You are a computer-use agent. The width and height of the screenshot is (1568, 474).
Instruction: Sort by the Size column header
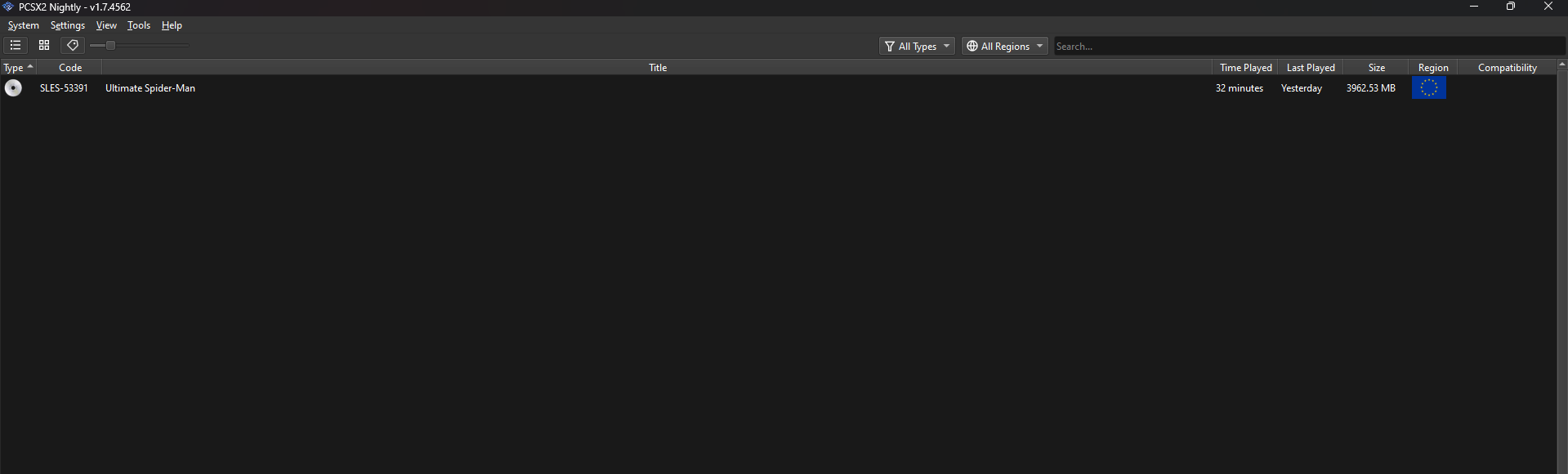click(x=1376, y=67)
